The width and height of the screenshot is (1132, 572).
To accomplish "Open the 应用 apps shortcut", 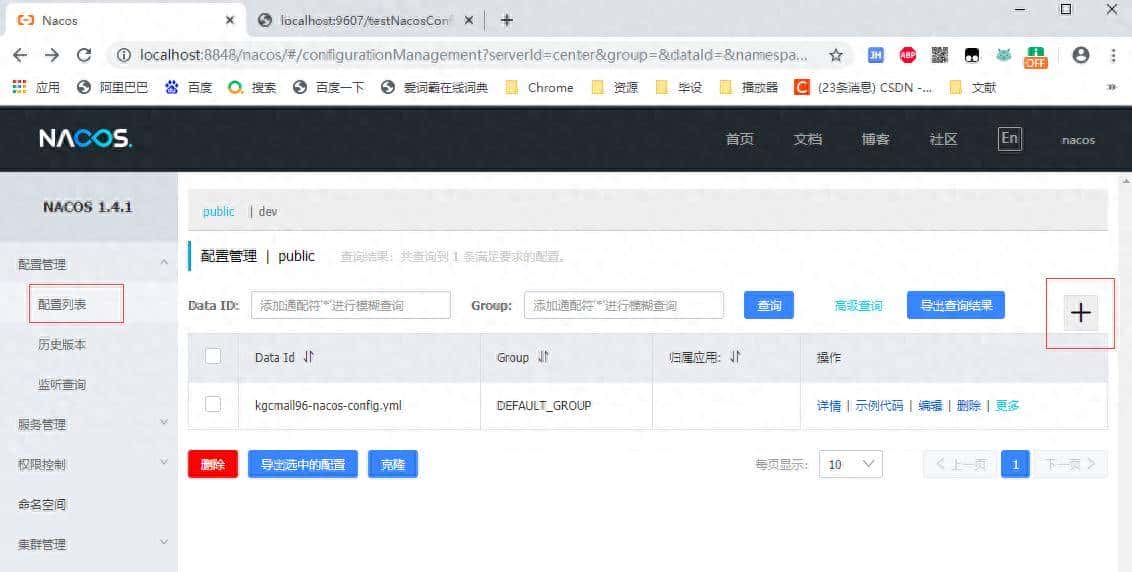I will click(x=36, y=87).
